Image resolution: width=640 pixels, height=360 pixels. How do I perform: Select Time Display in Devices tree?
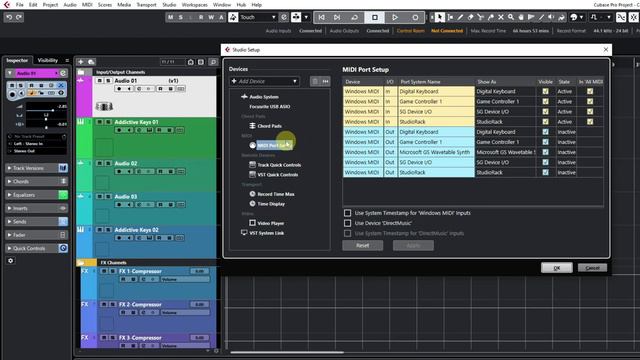pyautogui.click(x=271, y=204)
